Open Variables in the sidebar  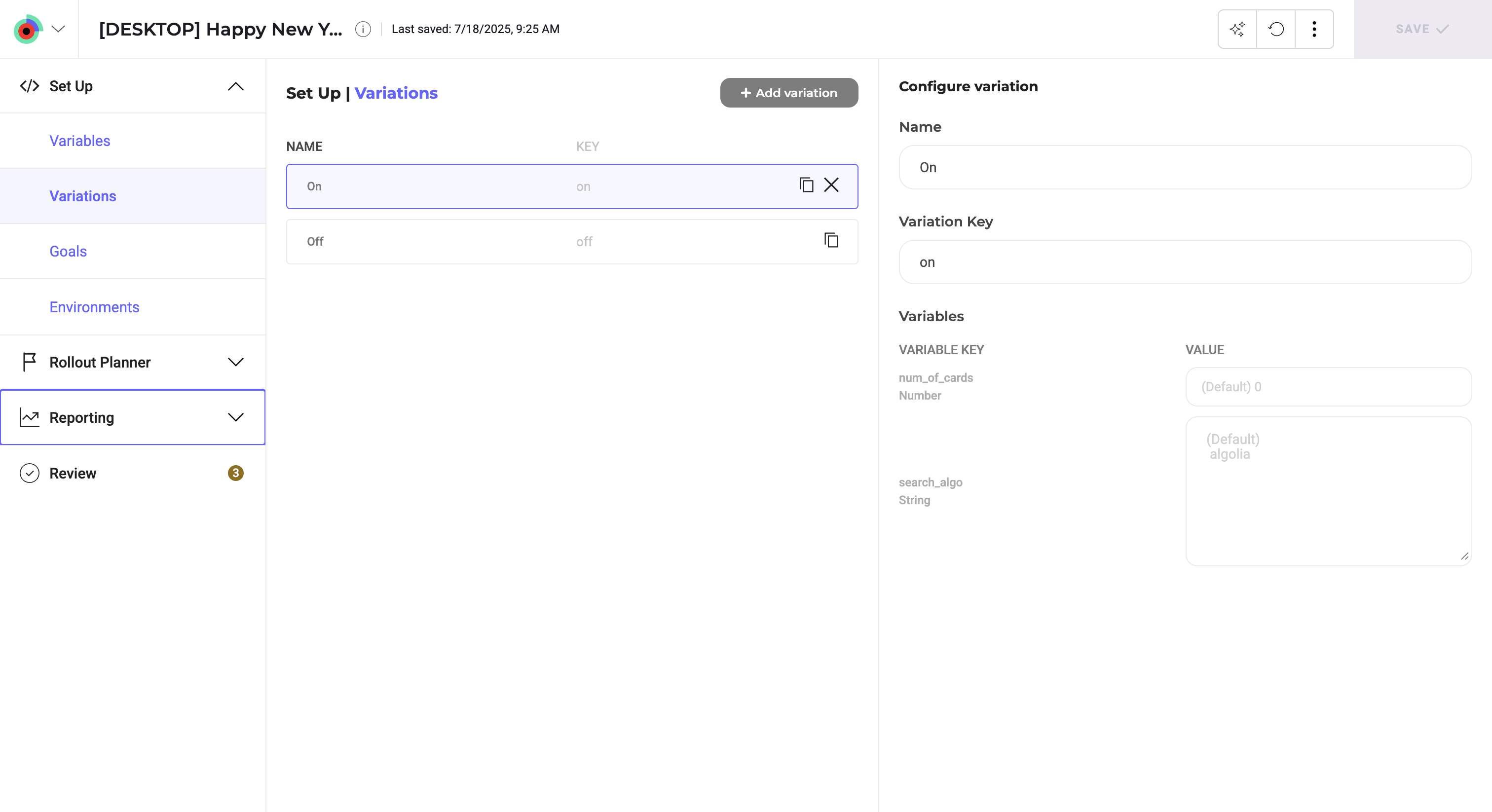click(x=80, y=141)
